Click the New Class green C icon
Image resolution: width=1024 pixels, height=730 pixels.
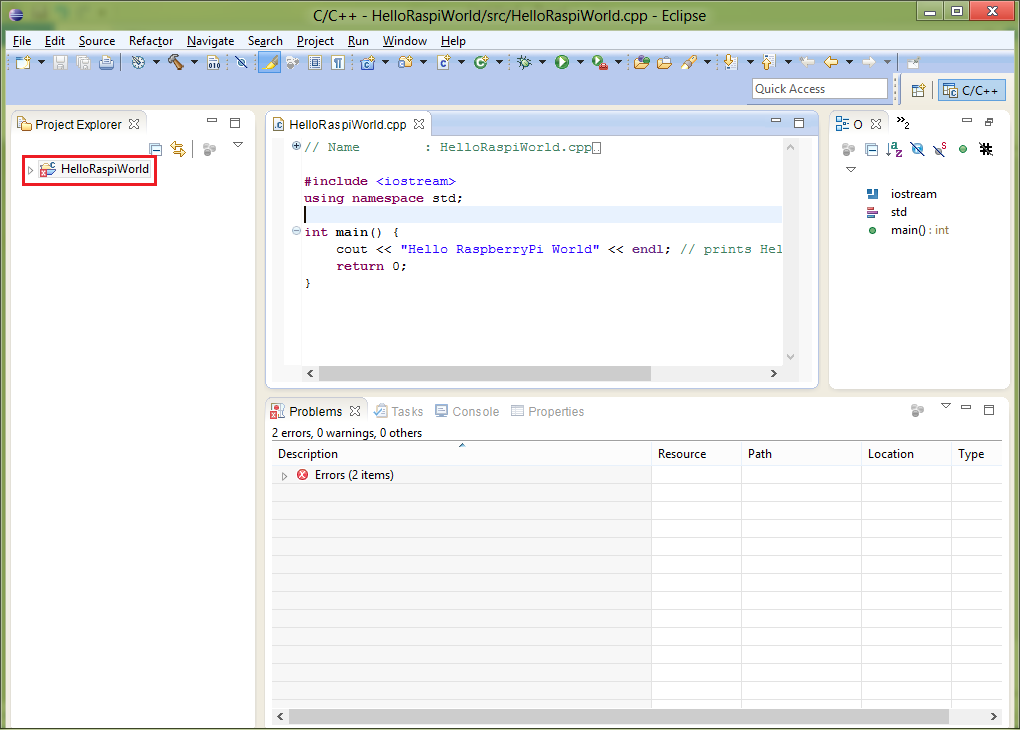click(481, 63)
